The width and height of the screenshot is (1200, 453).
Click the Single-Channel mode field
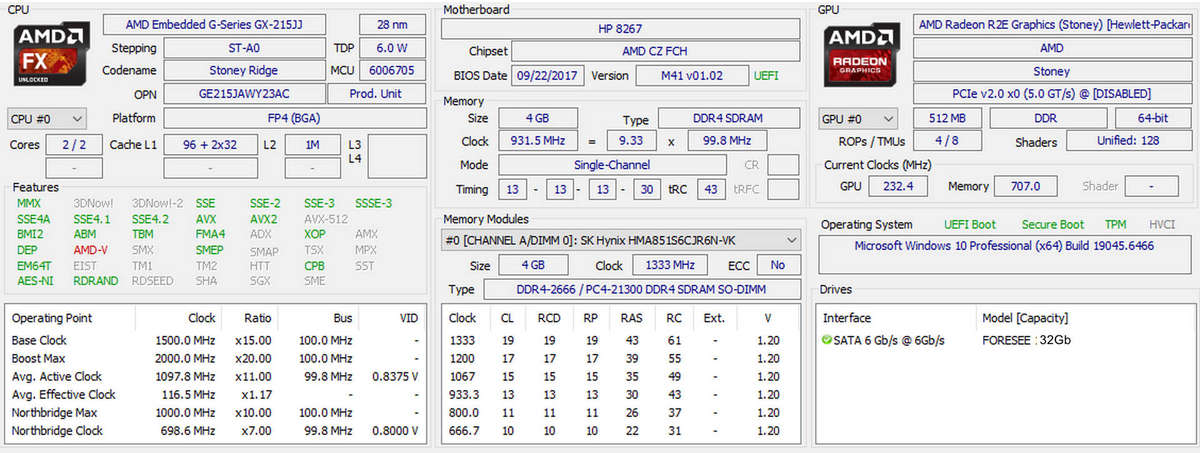point(611,165)
